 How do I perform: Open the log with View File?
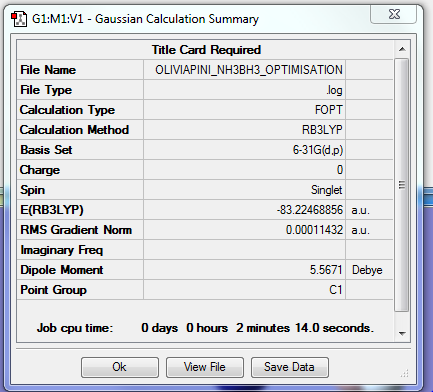click(205, 367)
